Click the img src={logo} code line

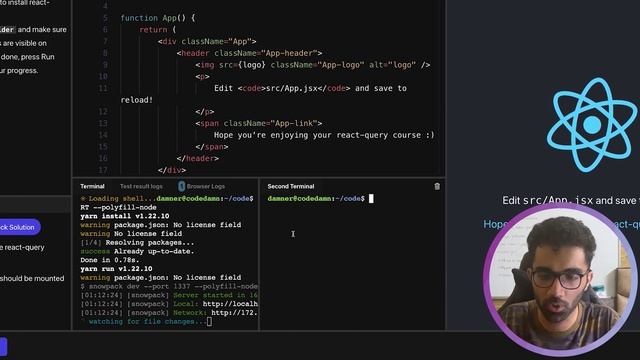[313, 65]
